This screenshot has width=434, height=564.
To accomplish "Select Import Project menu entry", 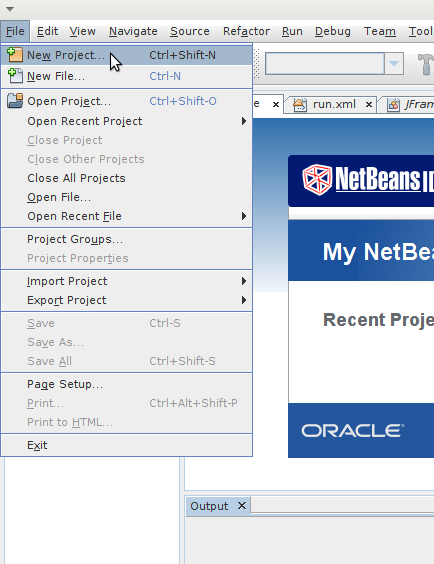I will pyautogui.click(x=127, y=281).
